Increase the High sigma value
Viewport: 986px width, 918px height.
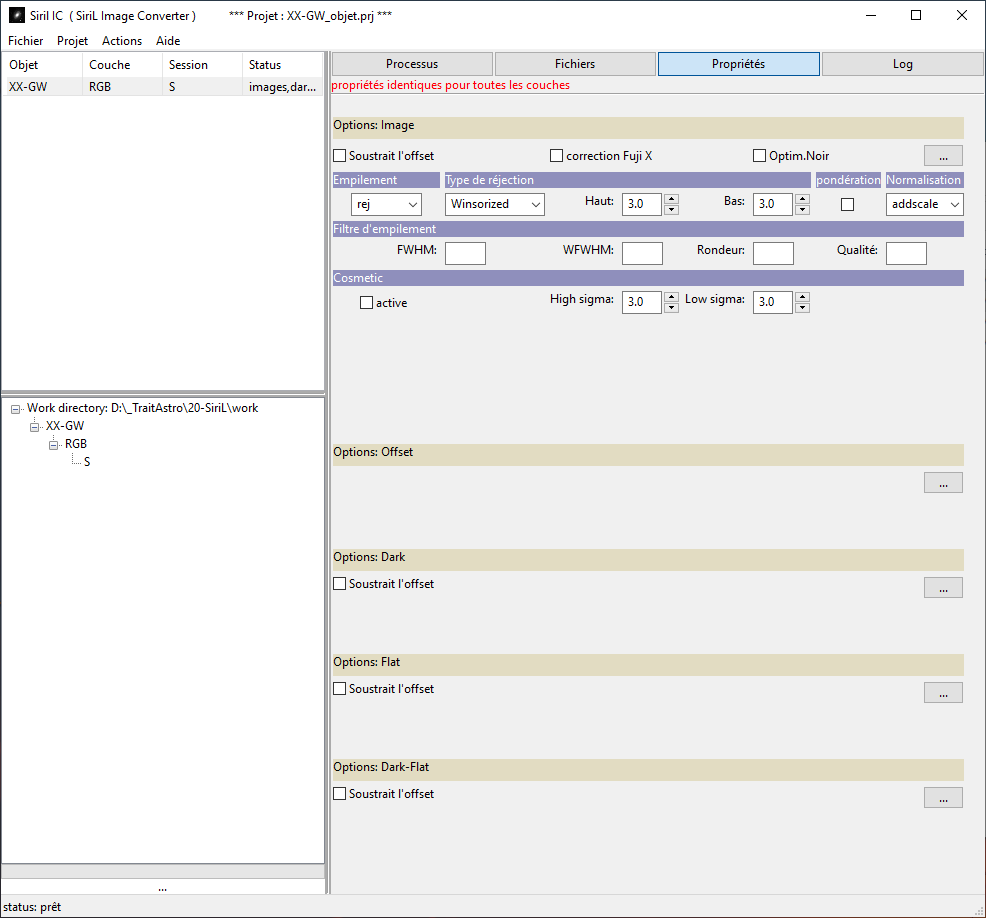(672, 297)
